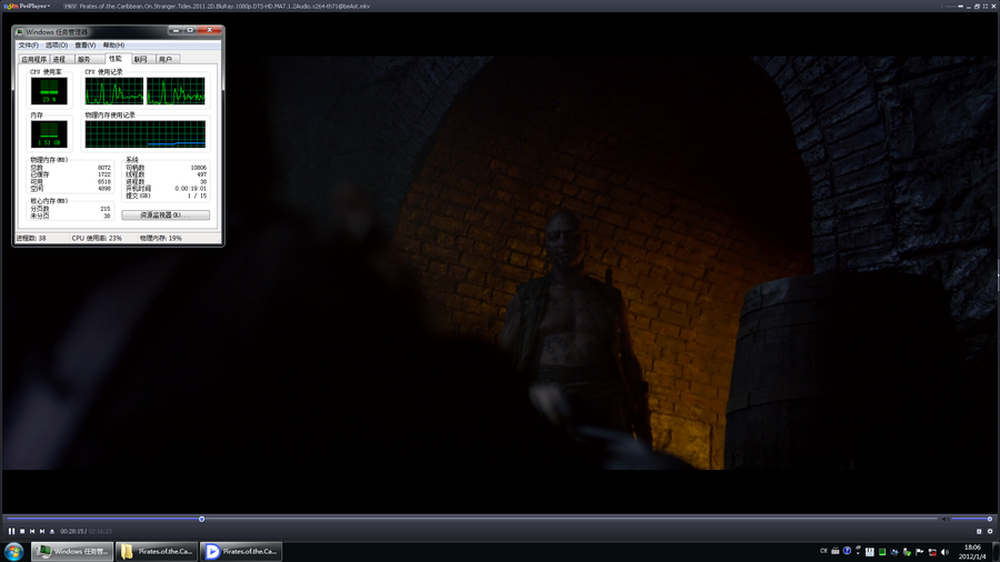Switch to Windows 任务管理器 taskbar button
This screenshot has height=562, width=1000.
72,551
